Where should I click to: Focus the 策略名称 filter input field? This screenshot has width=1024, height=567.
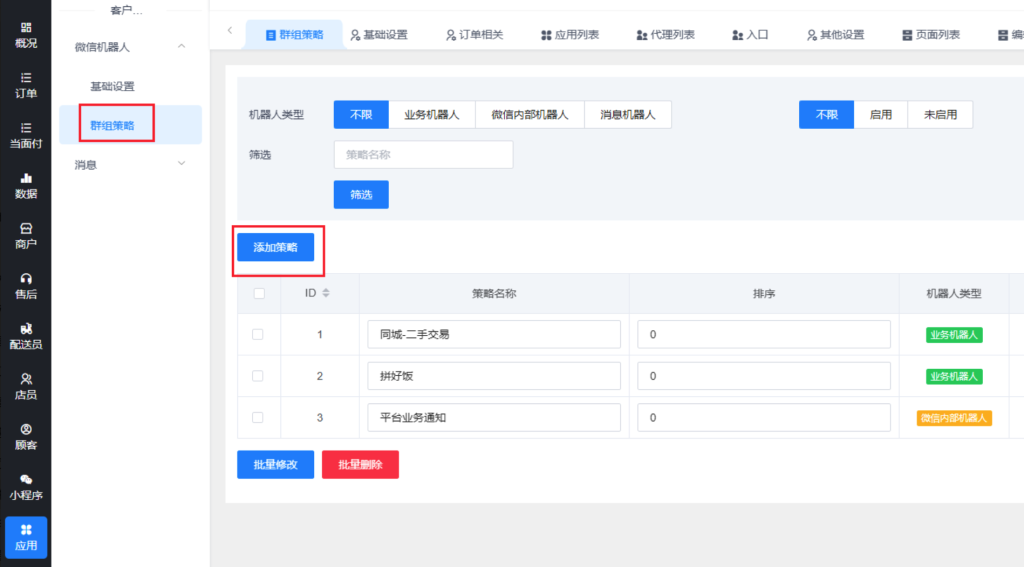[x=423, y=155]
